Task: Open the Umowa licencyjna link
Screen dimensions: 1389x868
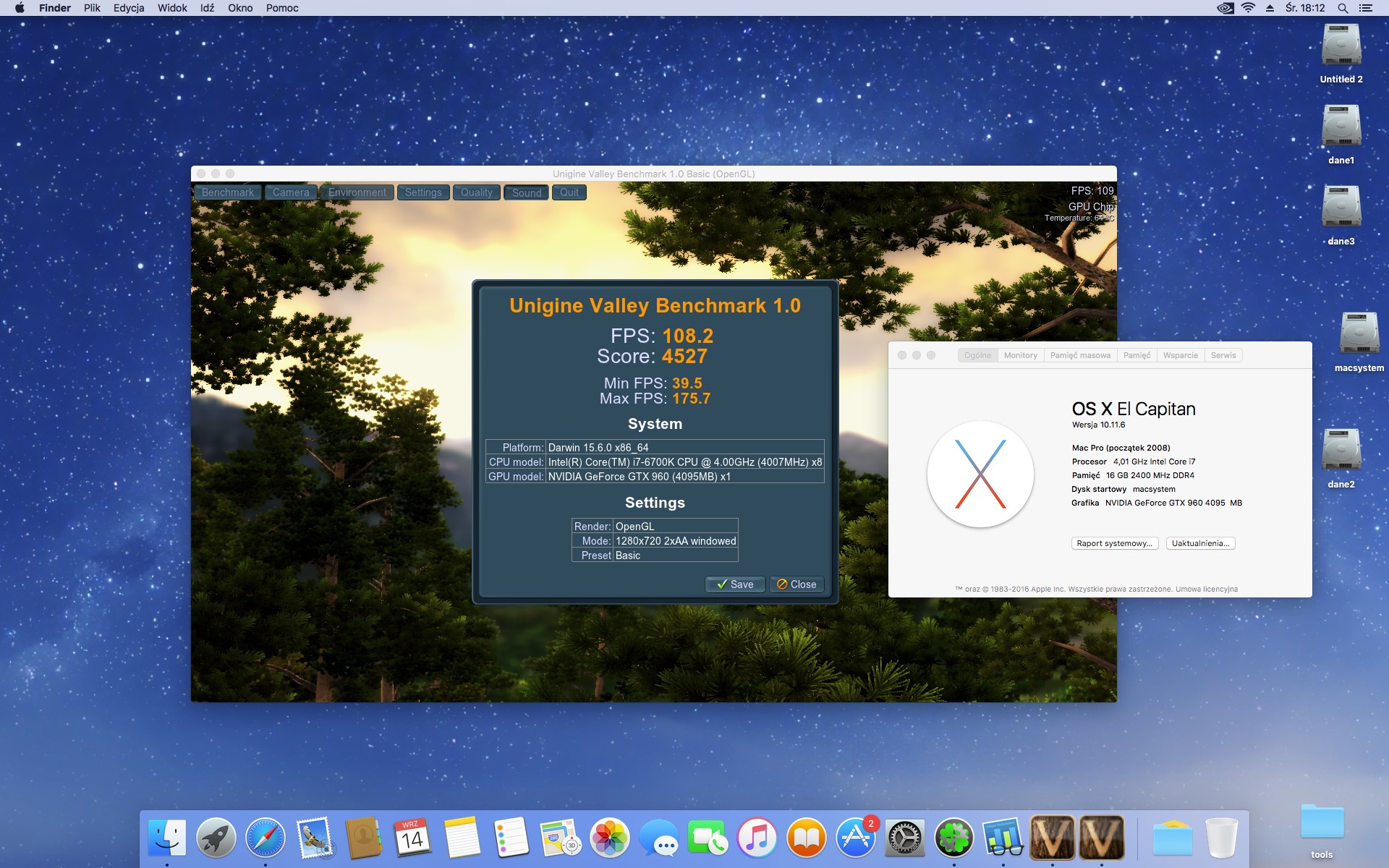Action: pos(1207,589)
